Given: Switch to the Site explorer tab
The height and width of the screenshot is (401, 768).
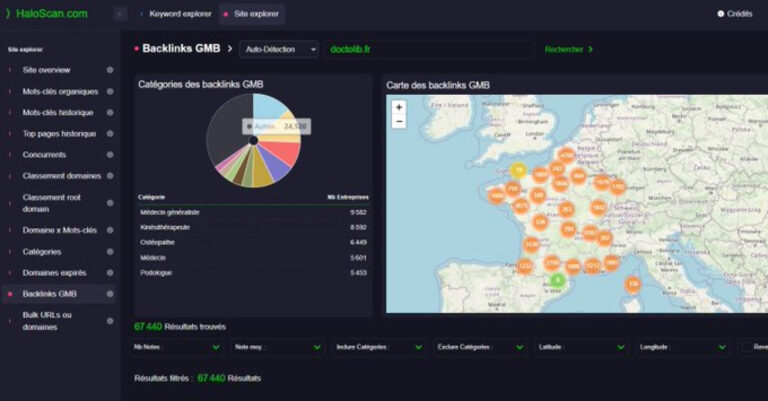Looking at the screenshot, I should [x=252, y=14].
